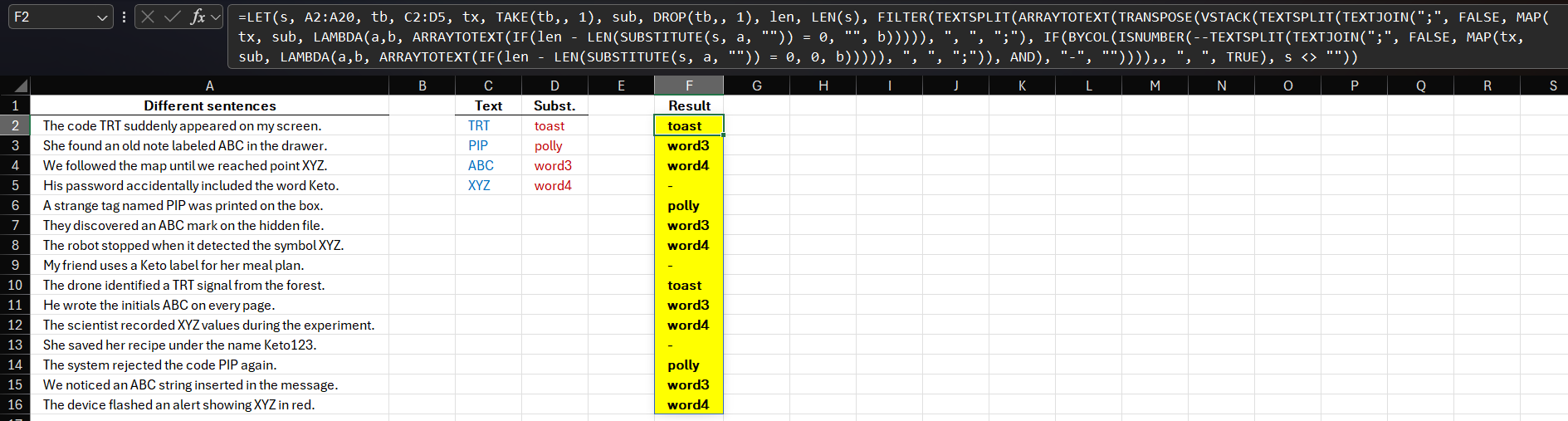Select Result cell 'polly' in row 6
Screen dimensions: 1568x421
tap(689, 205)
